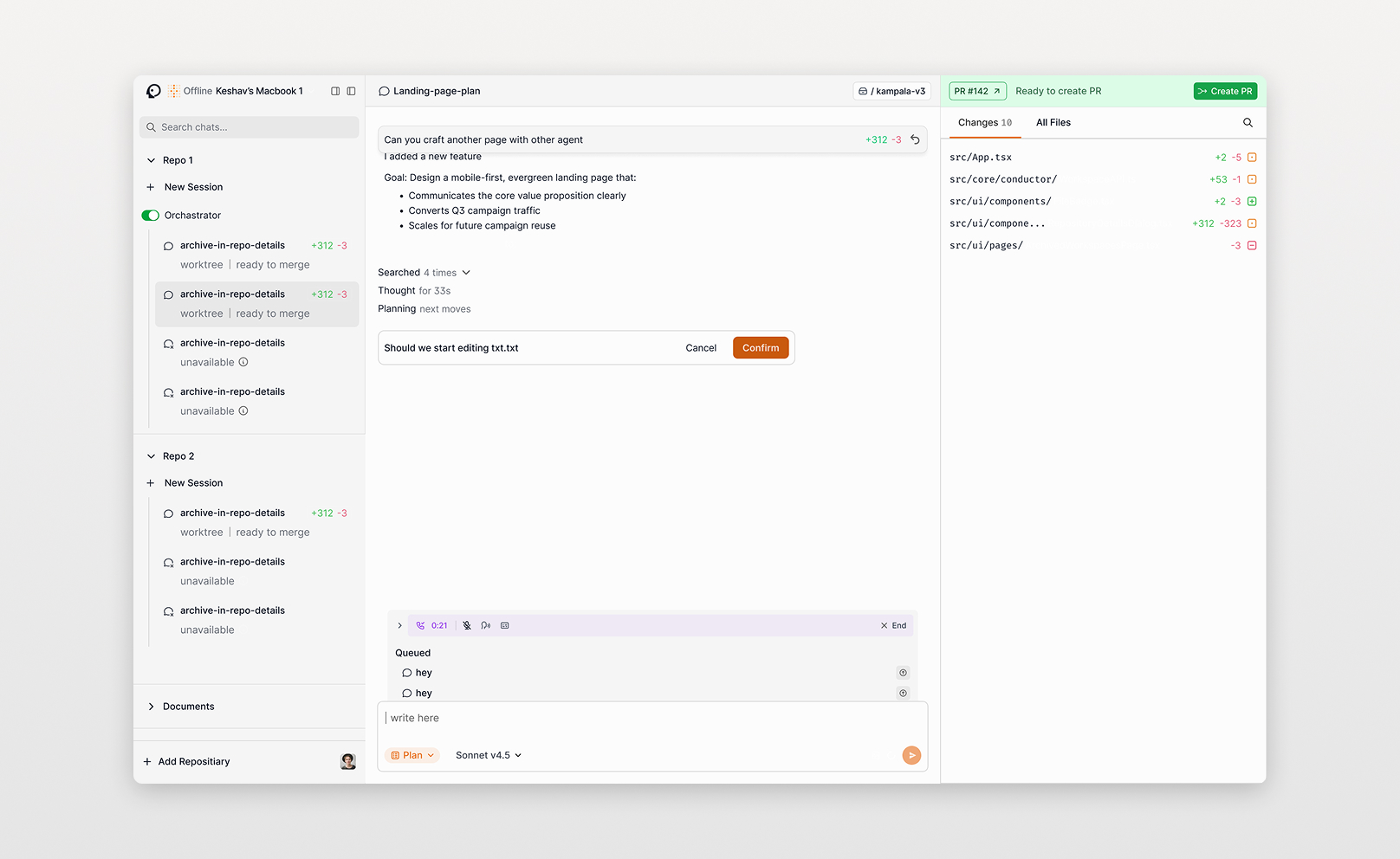
Task: Collapse the Repo 1 section
Action: click(x=151, y=160)
